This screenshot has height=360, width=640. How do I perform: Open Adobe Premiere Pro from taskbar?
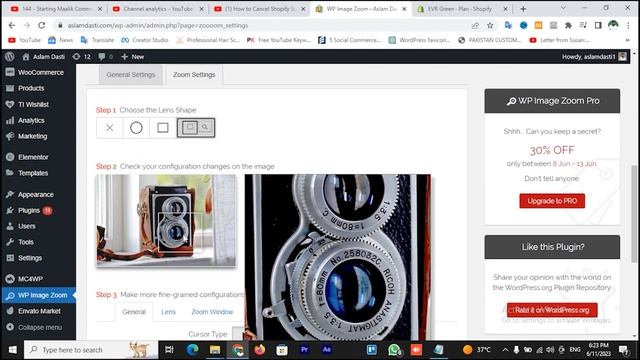pos(304,350)
